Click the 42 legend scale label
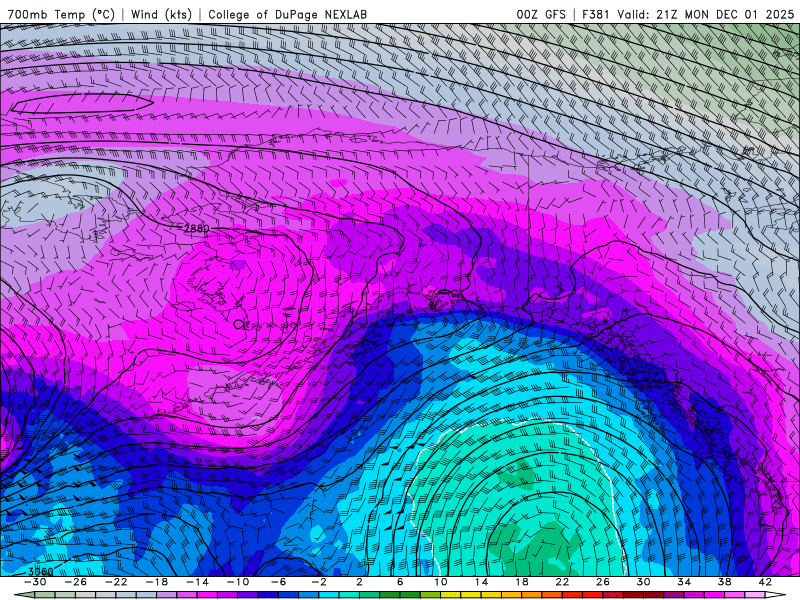Viewport: 800px width, 600px height. 765,582
